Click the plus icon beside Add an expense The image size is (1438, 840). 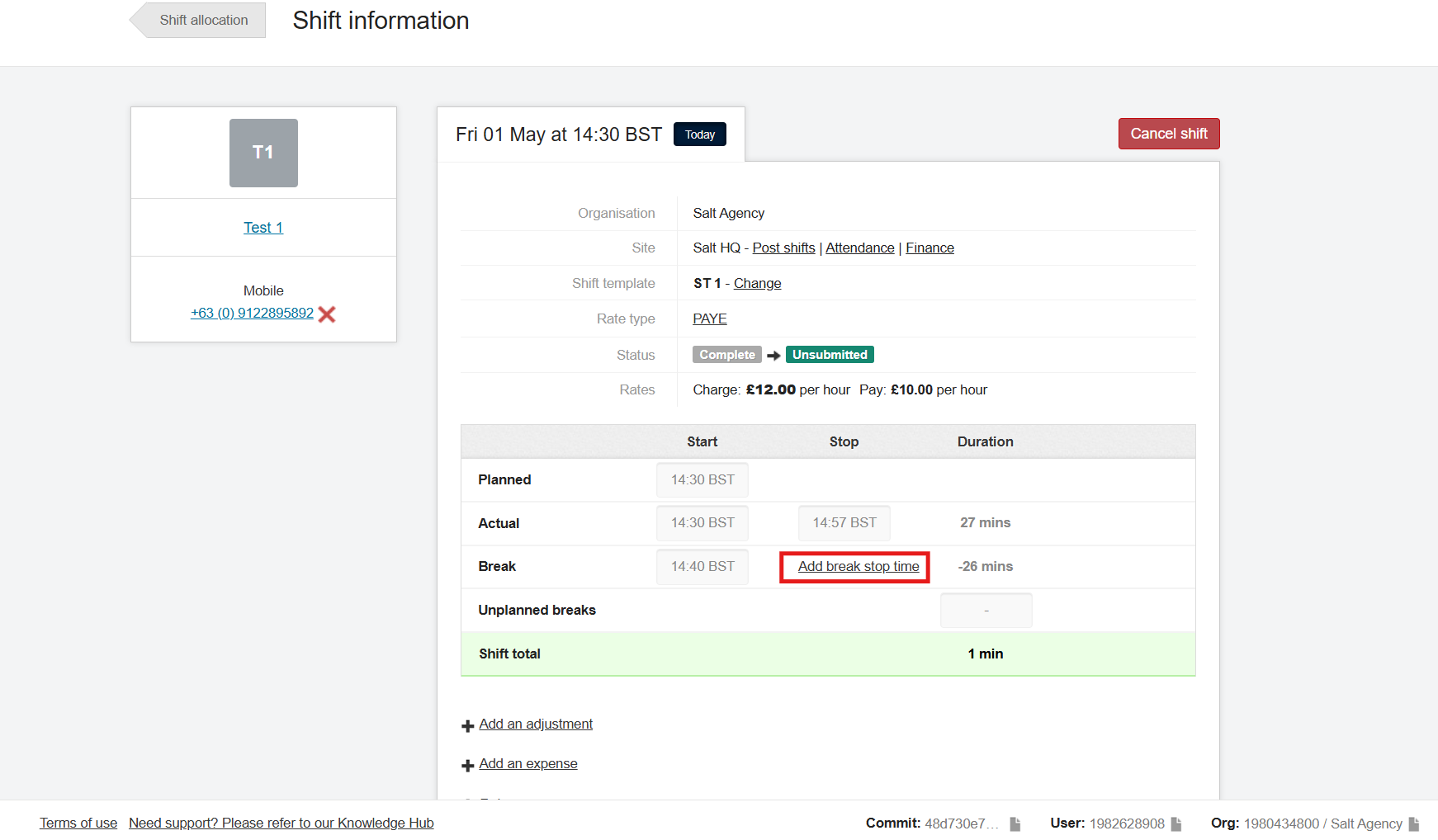pyautogui.click(x=467, y=766)
